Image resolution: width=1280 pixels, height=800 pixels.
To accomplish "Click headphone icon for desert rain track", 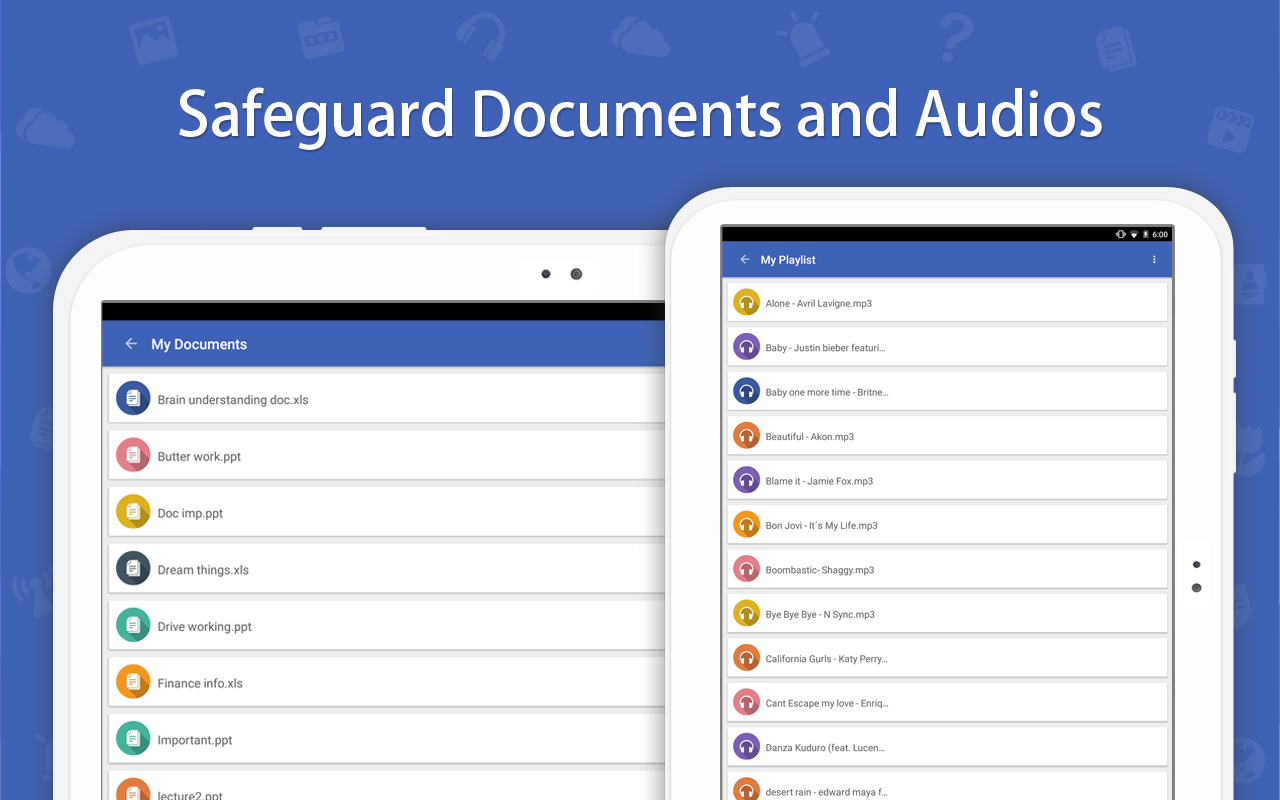I will [746, 791].
